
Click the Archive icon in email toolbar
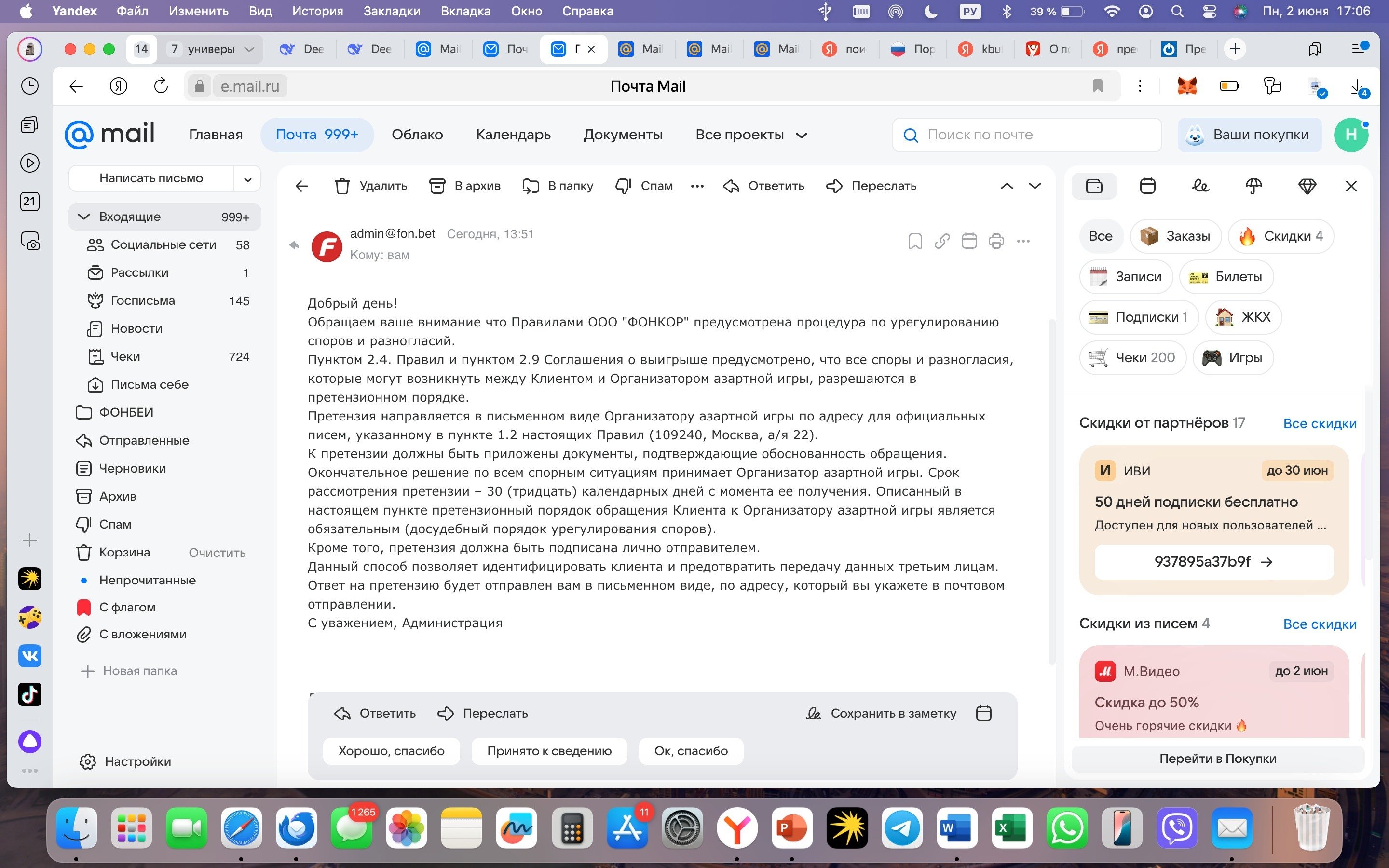point(437,186)
